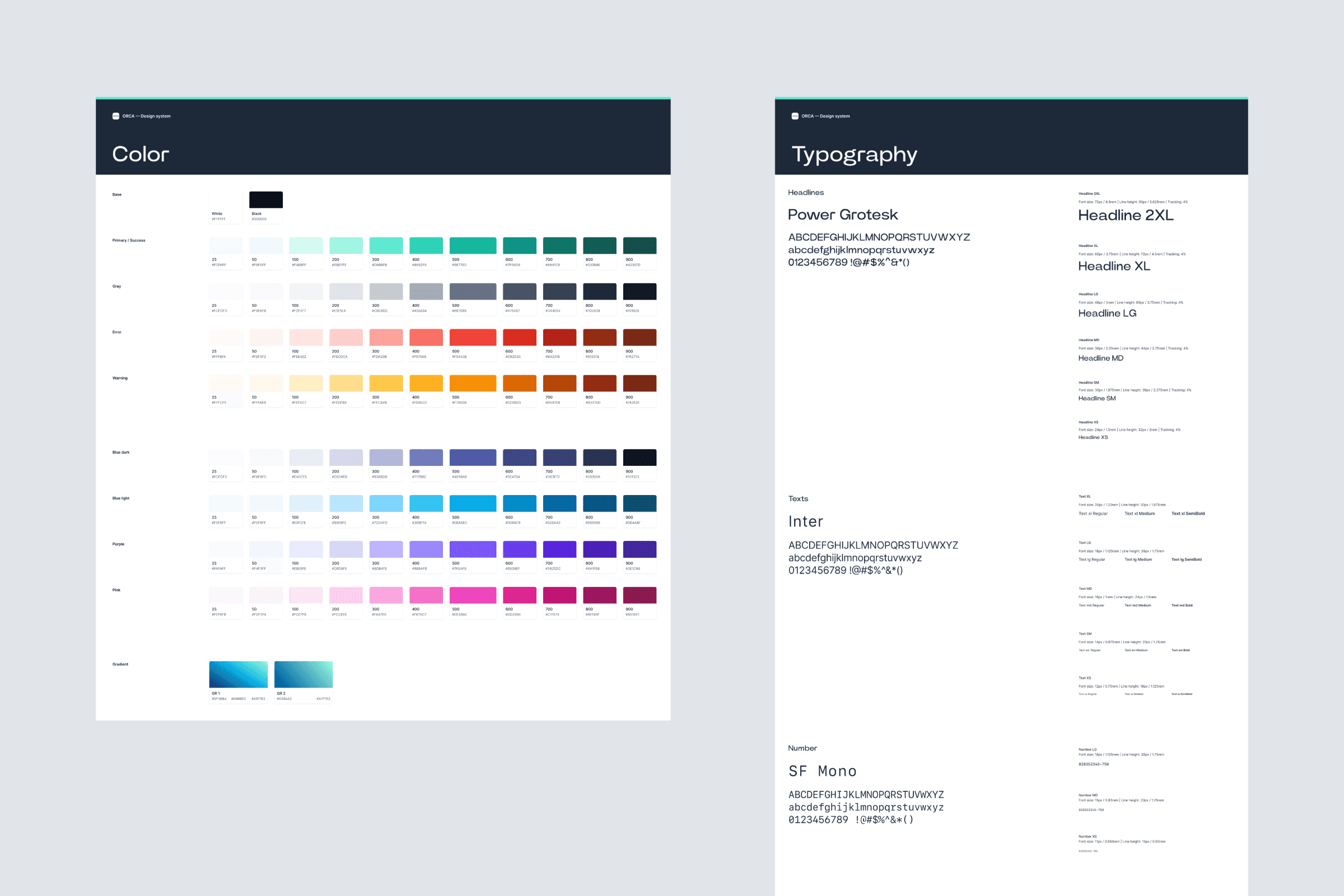Select the Black #000000 base swatch
This screenshot has width=1344, height=896.
[264, 199]
